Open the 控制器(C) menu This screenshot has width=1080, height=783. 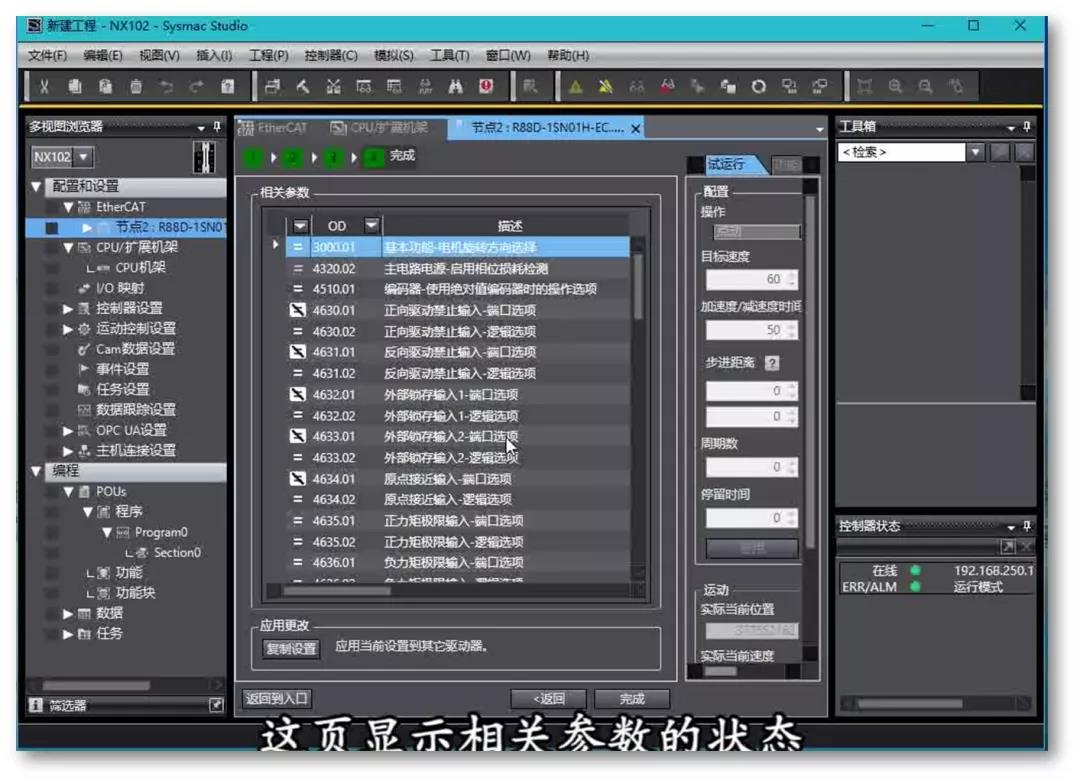point(331,56)
